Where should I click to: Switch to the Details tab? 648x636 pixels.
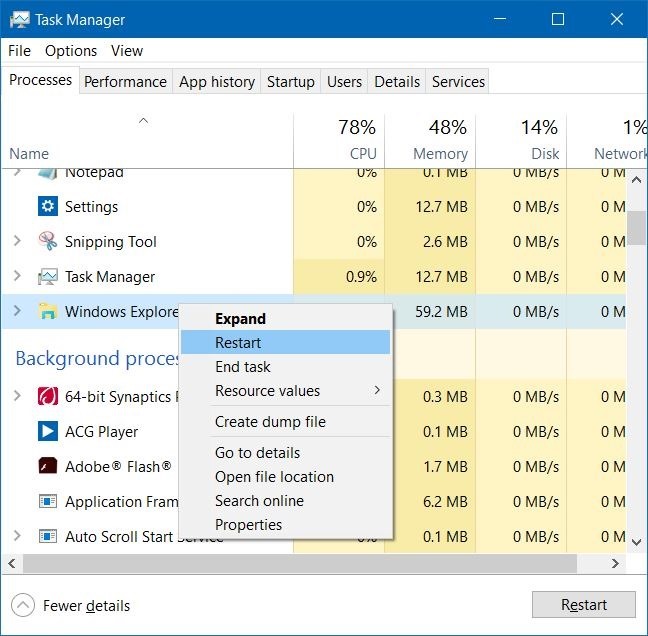coord(397,81)
